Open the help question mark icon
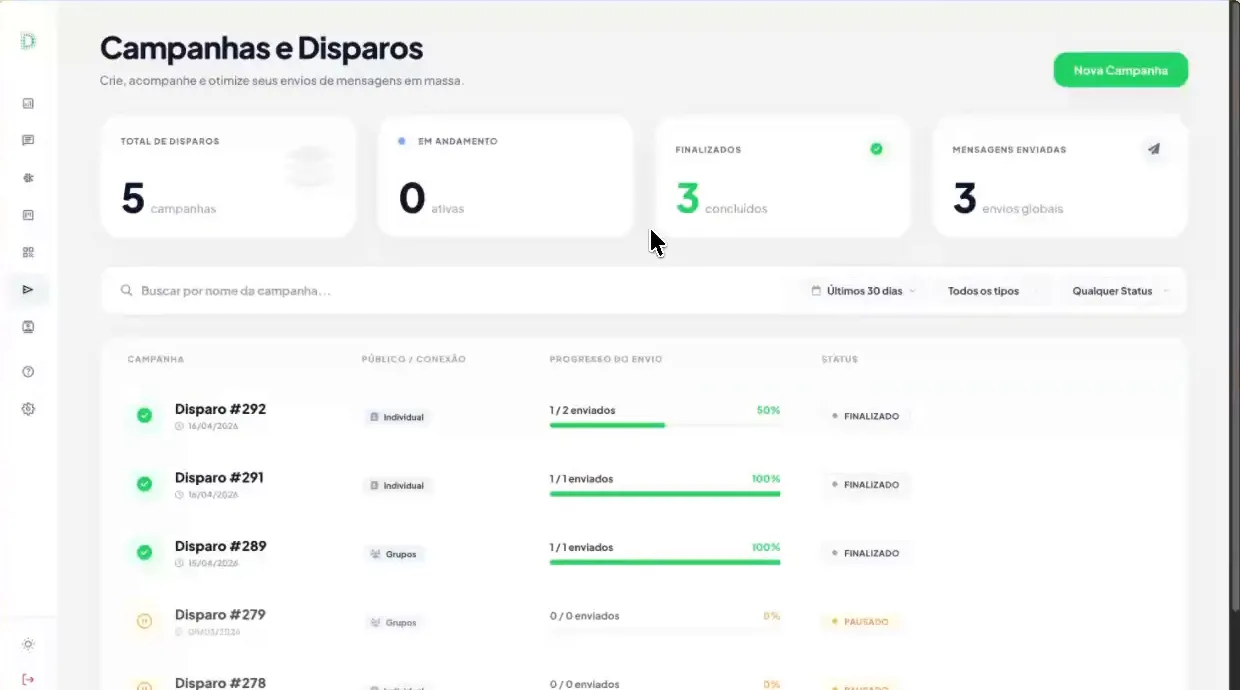The height and width of the screenshot is (690, 1240). click(x=28, y=372)
